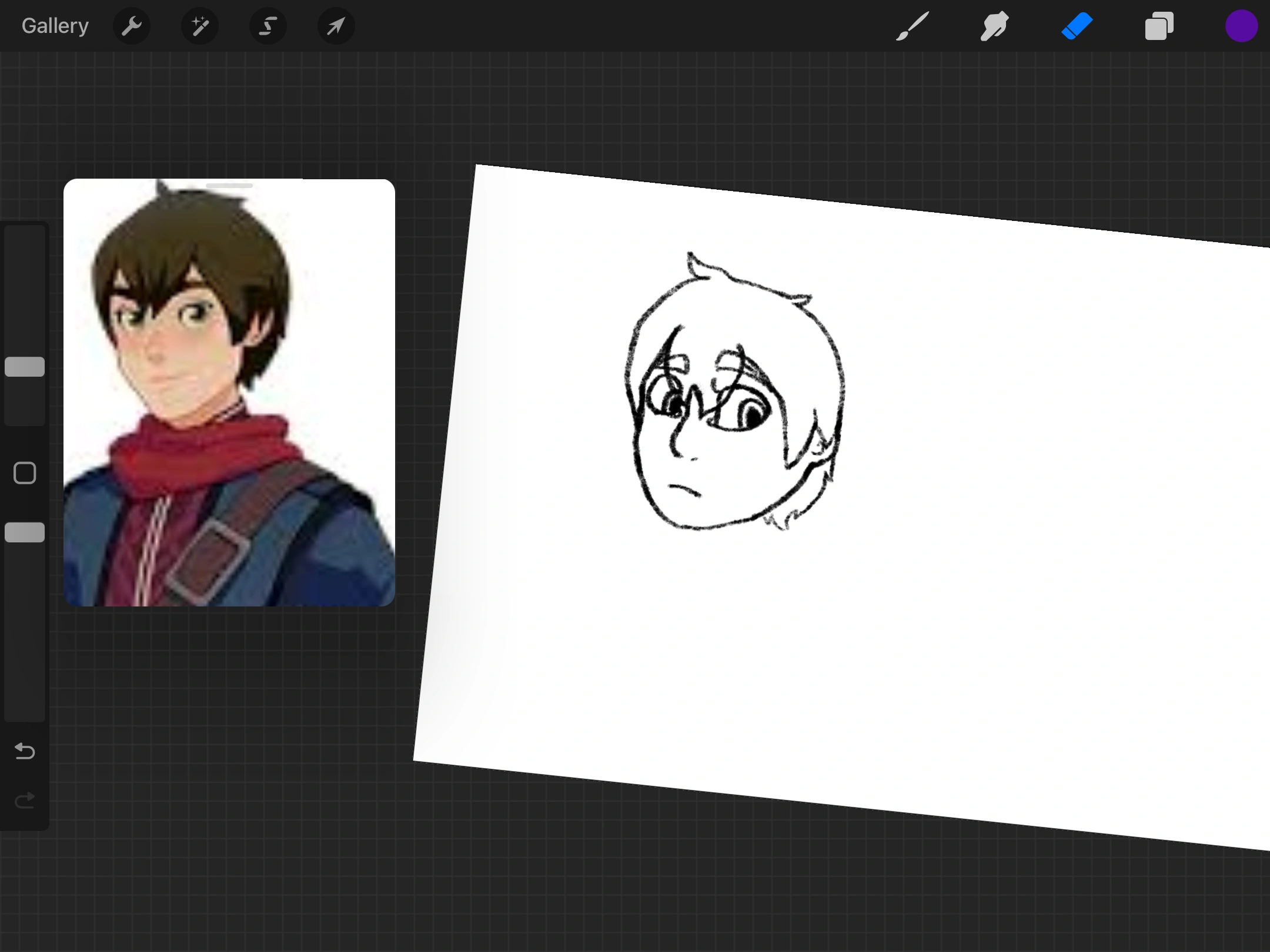Tap the sidebar Modify square button
Viewport: 1270px width, 952px height.
(x=24, y=472)
